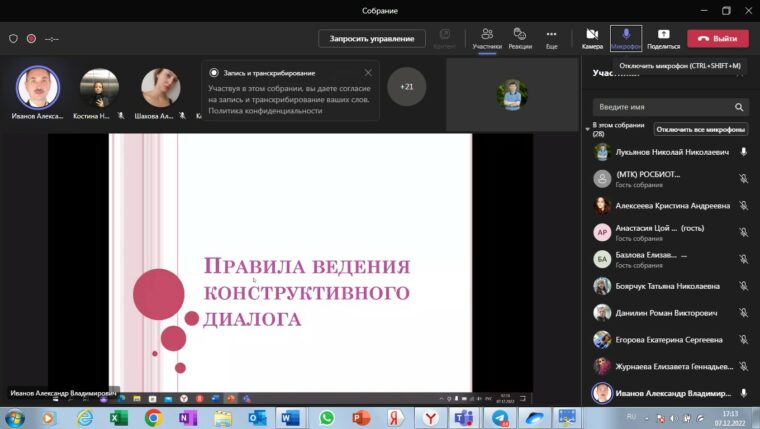Open the Реакции reactions icon
760x429 pixels.
pos(520,37)
